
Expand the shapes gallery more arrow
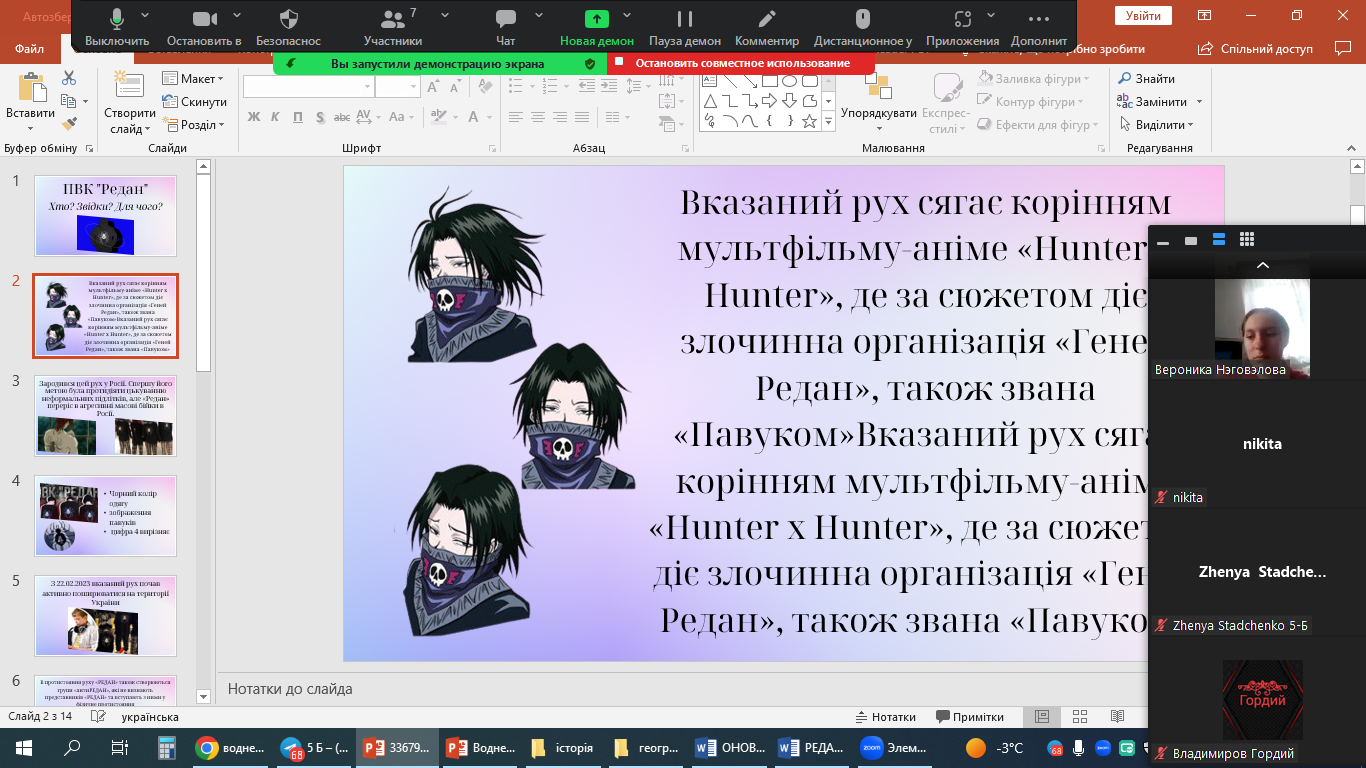click(828, 121)
